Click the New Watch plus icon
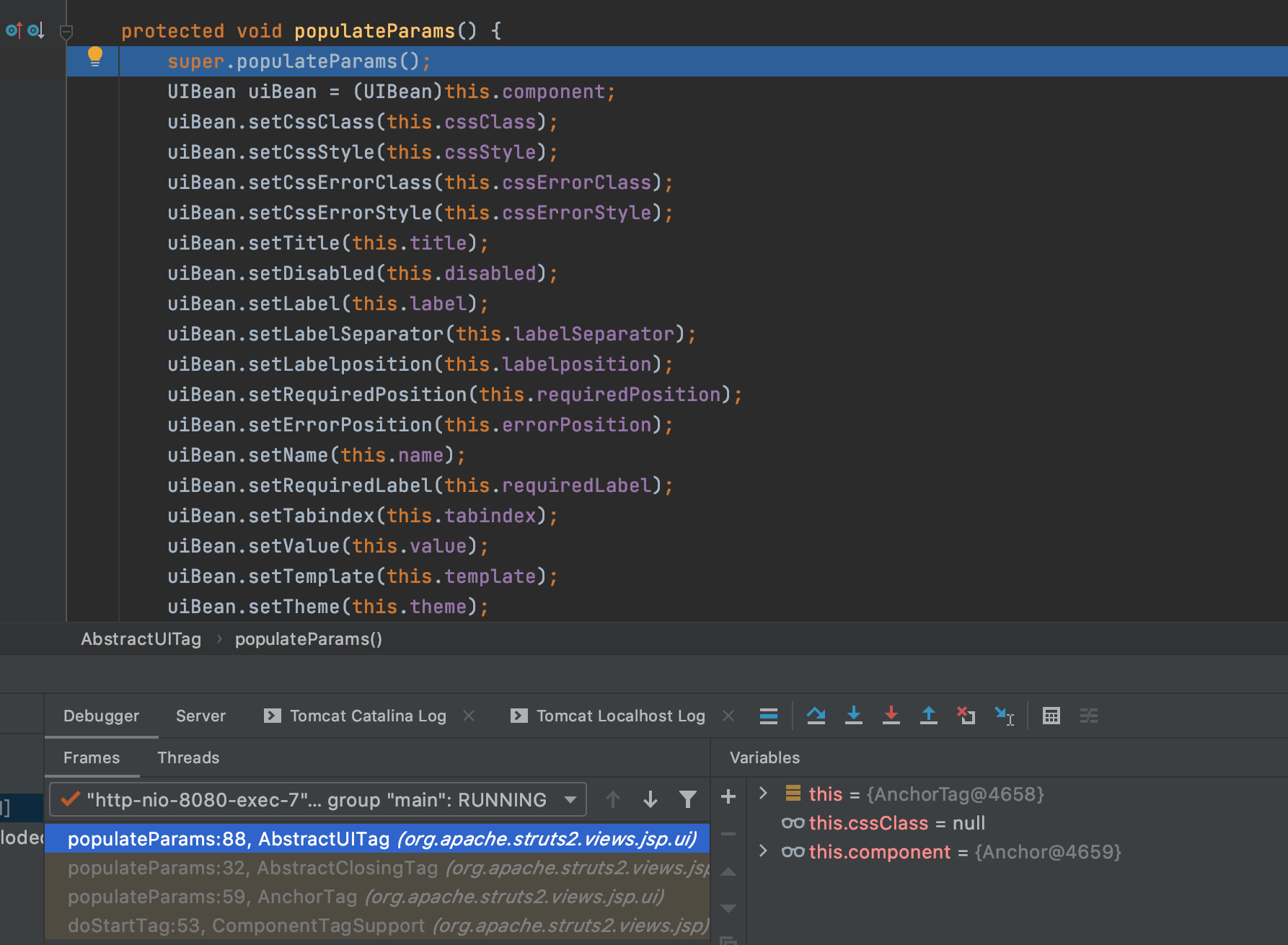This screenshot has width=1288, height=945. 728,796
